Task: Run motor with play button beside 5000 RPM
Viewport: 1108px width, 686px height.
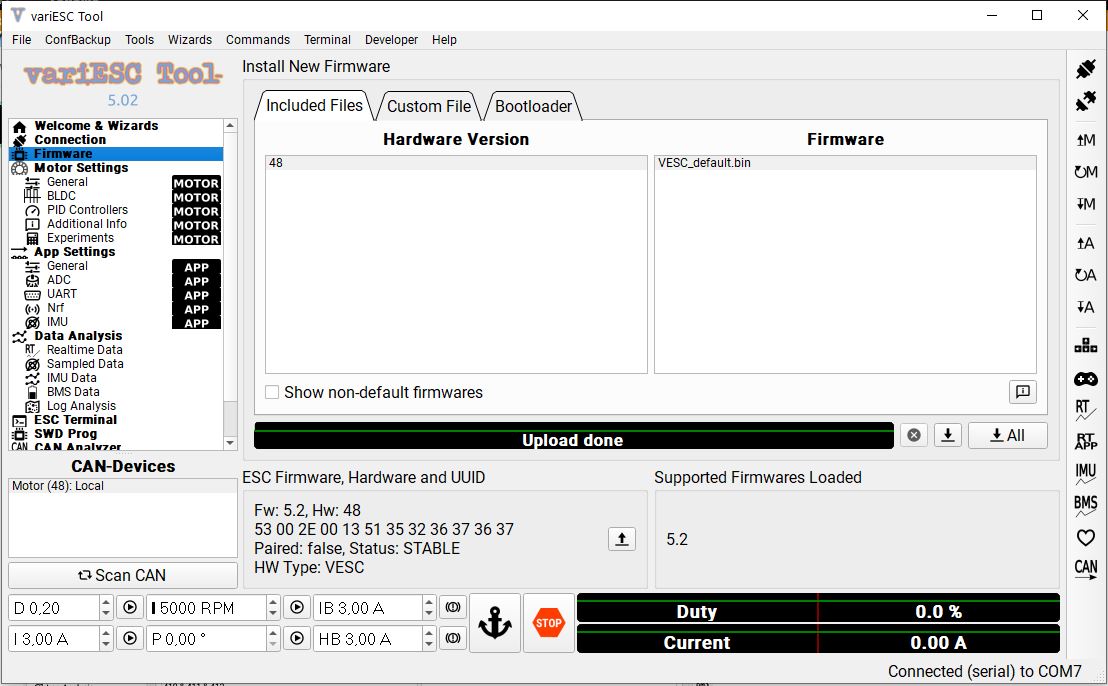Action: 297,608
